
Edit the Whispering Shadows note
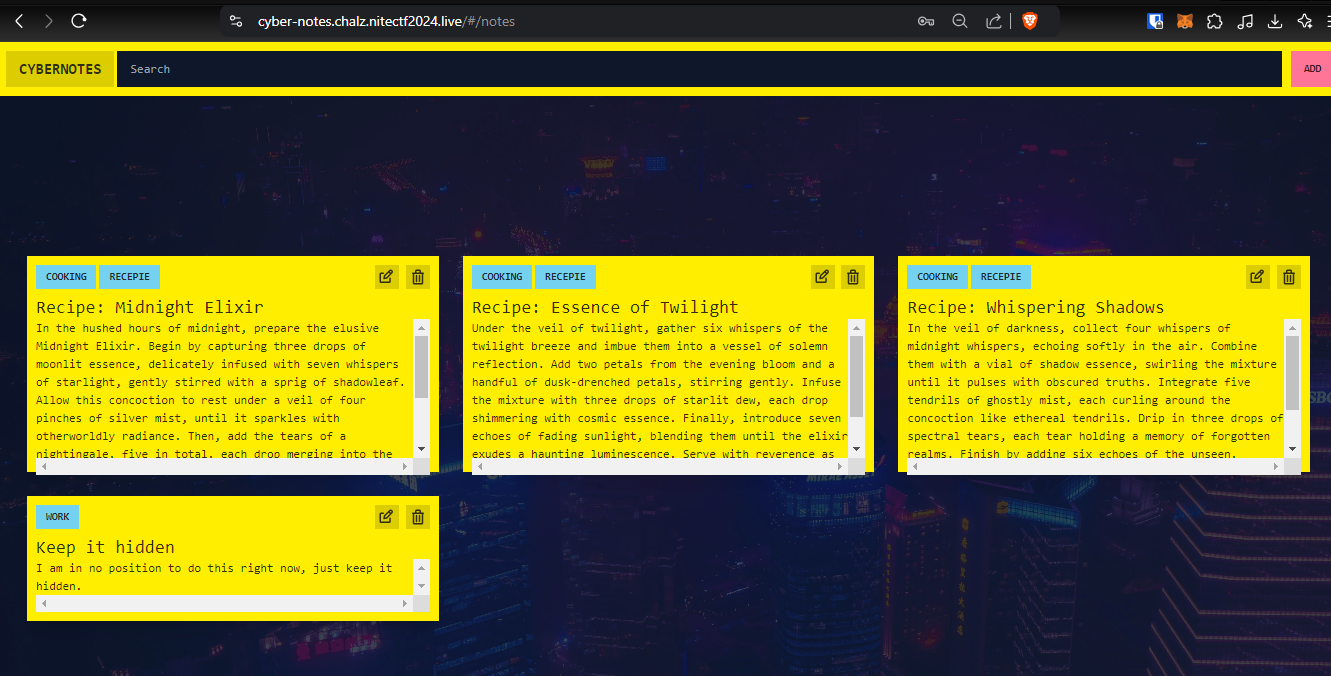coord(1258,277)
